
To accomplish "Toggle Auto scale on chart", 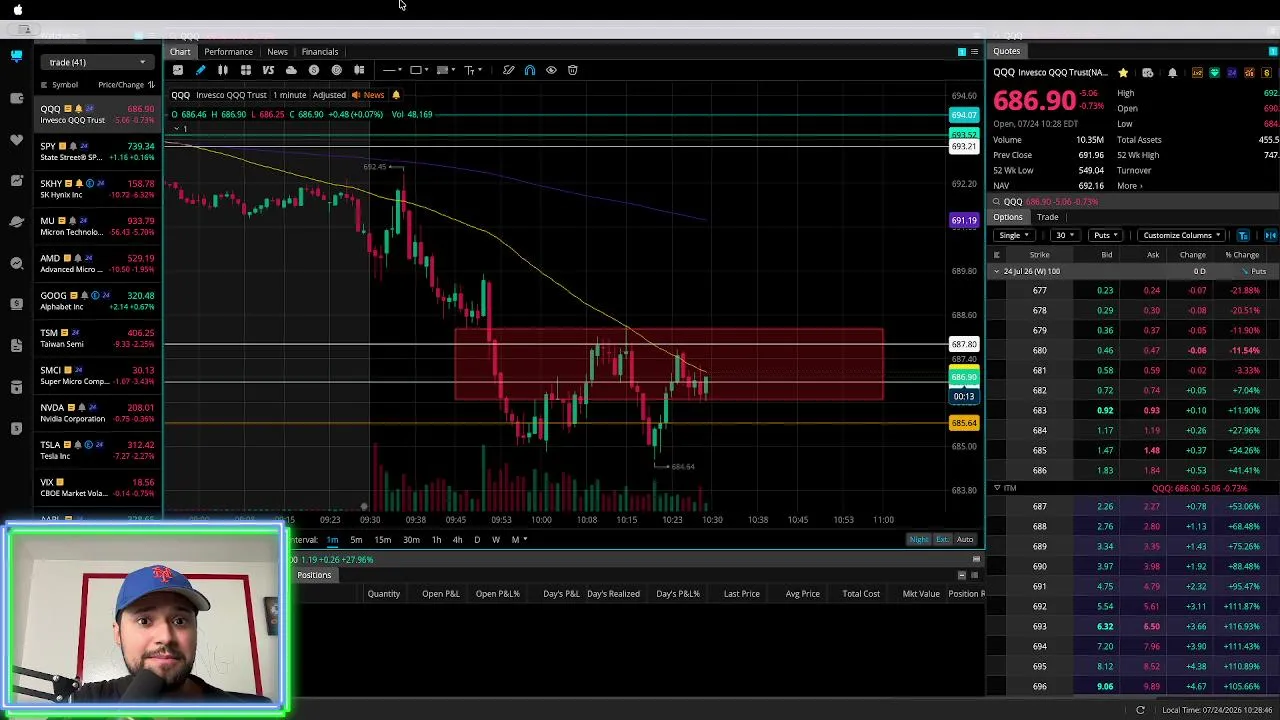I will 965,540.
